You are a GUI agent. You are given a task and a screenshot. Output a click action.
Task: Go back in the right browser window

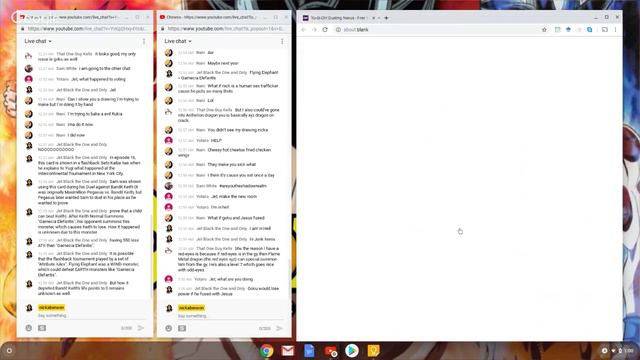coord(303,29)
